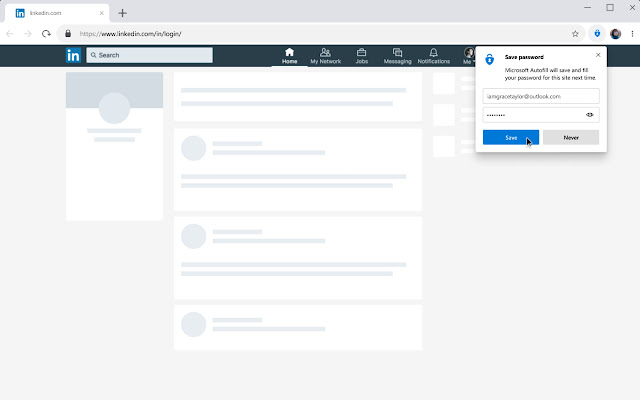640x400 pixels.
Task: Click the Never button in popup
Action: 571,138
